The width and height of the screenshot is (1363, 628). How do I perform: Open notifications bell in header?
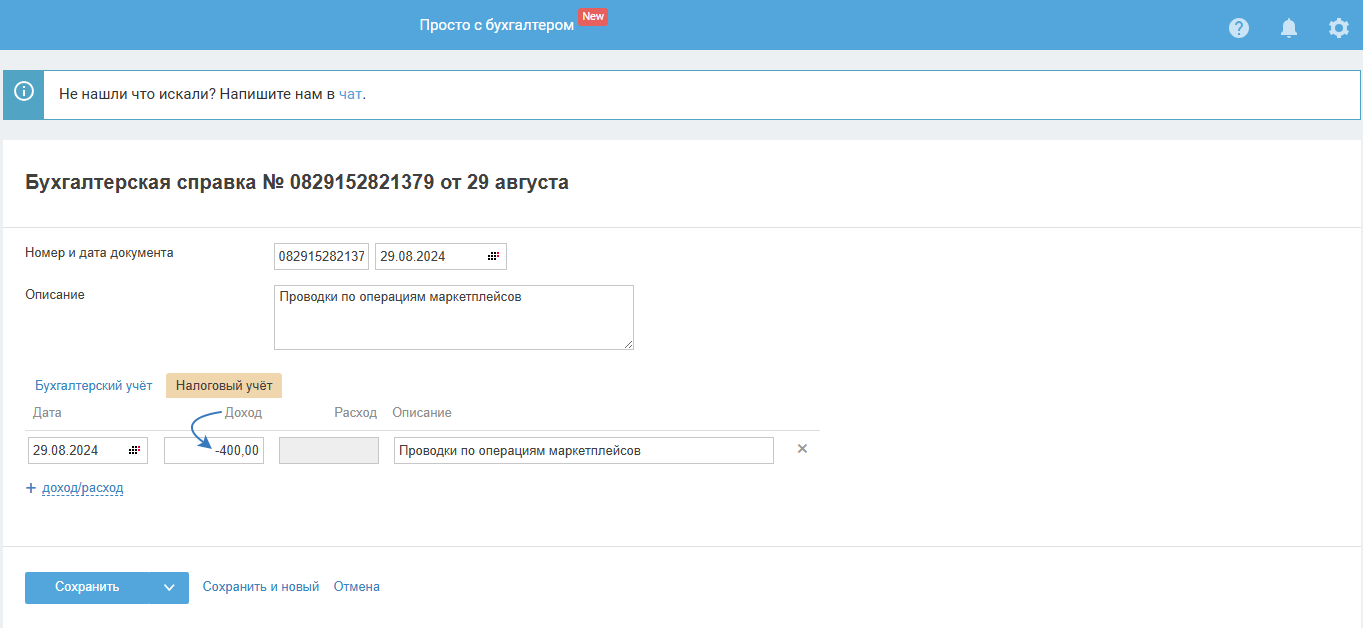click(1289, 28)
